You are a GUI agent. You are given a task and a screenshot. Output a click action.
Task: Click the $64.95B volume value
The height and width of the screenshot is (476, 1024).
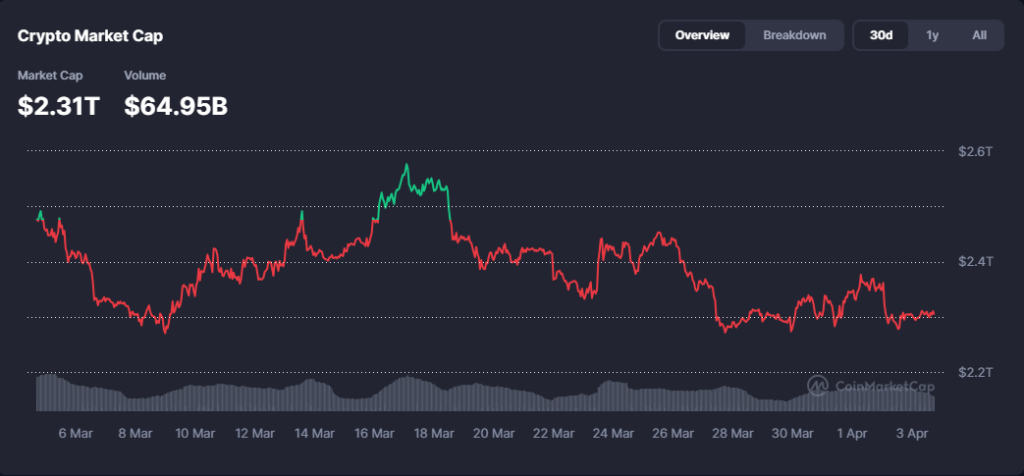(x=176, y=105)
